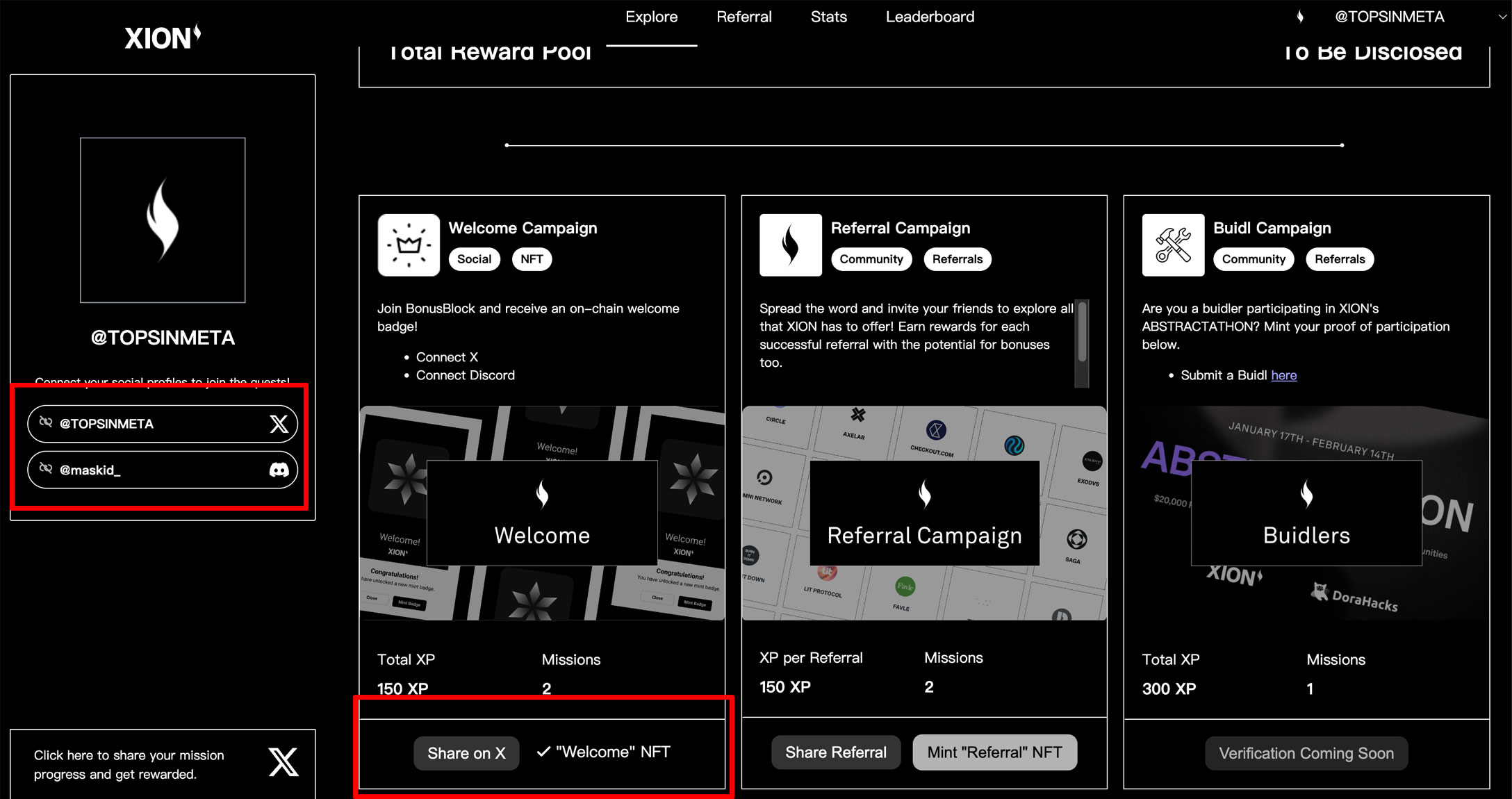1512x799 pixels.
Task: Open the Leaderboard tab
Action: [930, 17]
